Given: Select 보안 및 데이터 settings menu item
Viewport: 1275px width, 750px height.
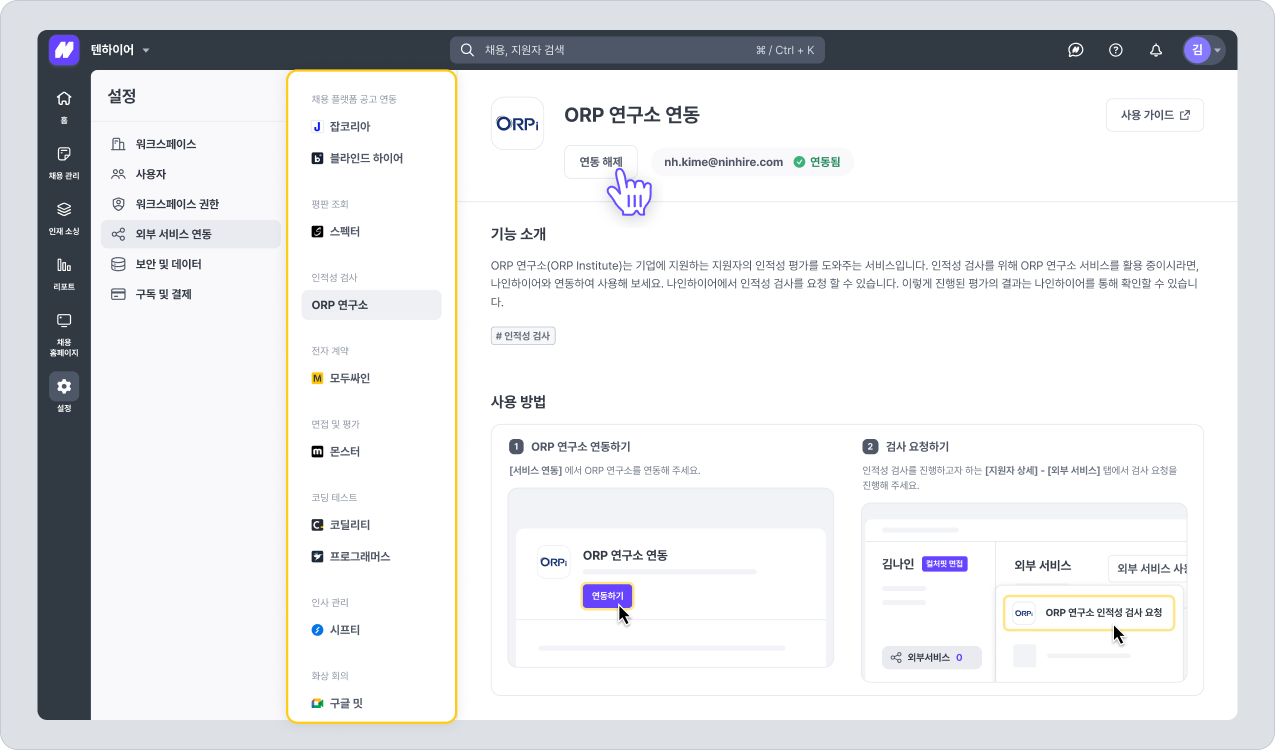Looking at the screenshot, I should click(190, 264).
